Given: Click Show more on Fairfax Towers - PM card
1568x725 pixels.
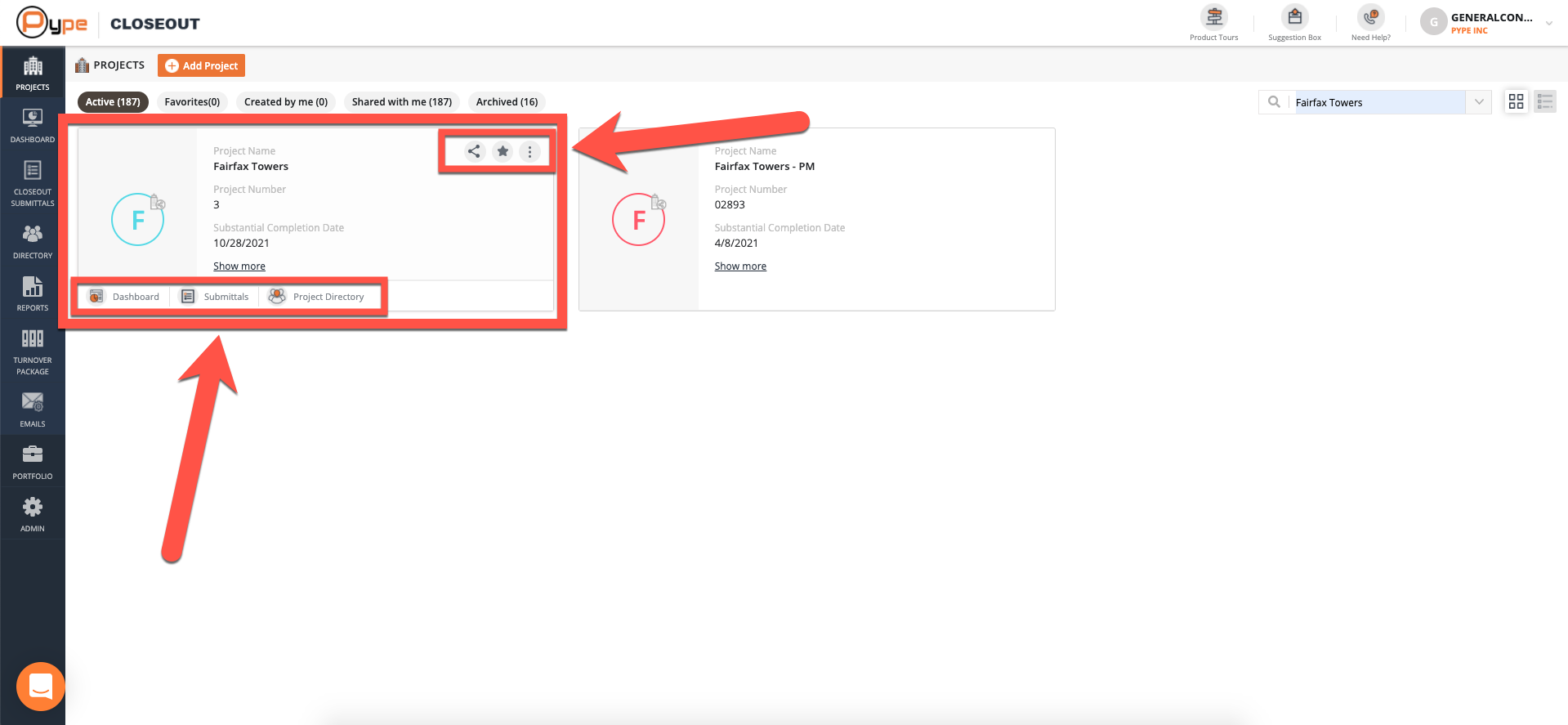Looking at the screenshot, I should click(x=740, y=266).
